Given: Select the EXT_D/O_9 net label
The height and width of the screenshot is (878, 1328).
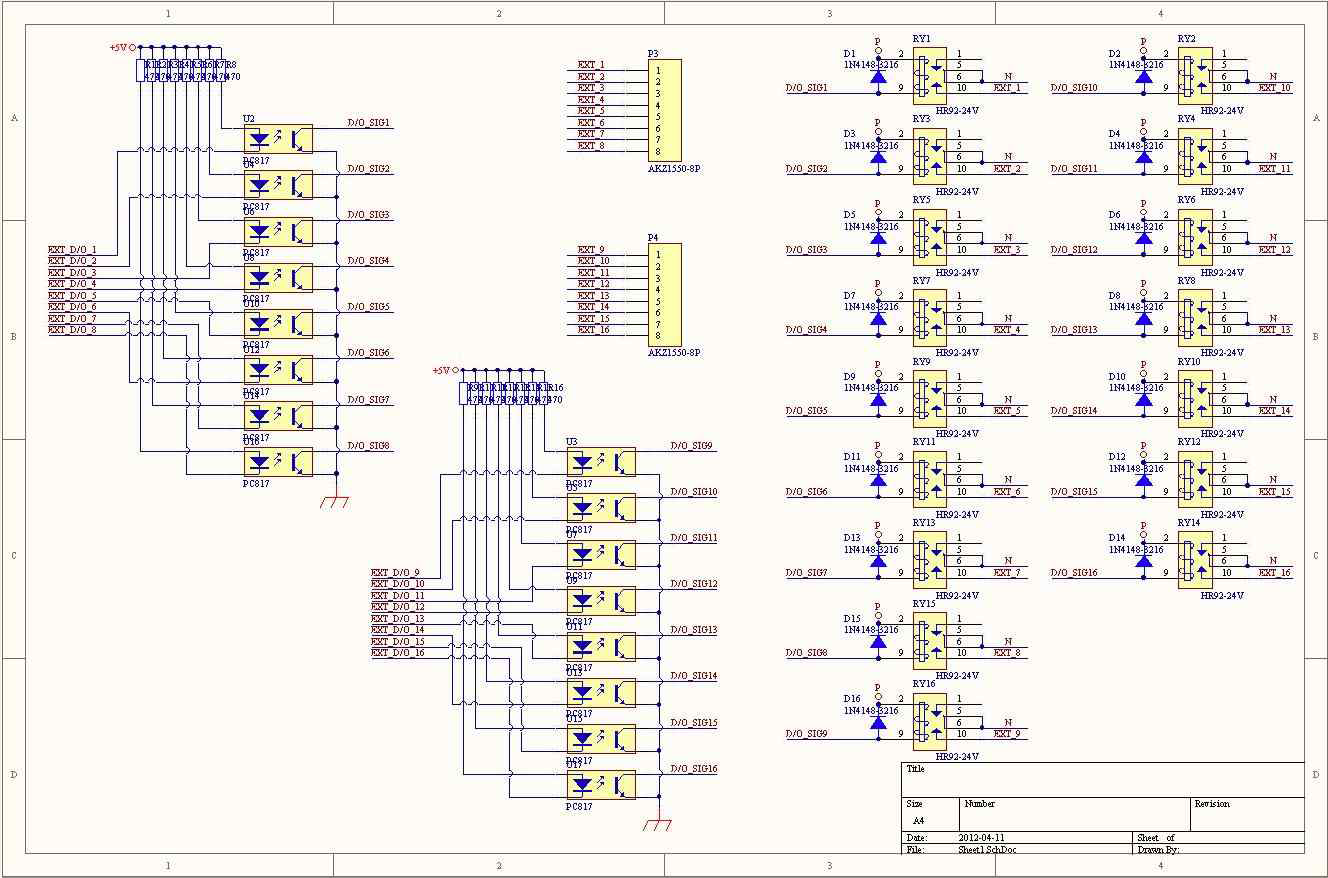Looking at the screenshot, I should (395, 573).
